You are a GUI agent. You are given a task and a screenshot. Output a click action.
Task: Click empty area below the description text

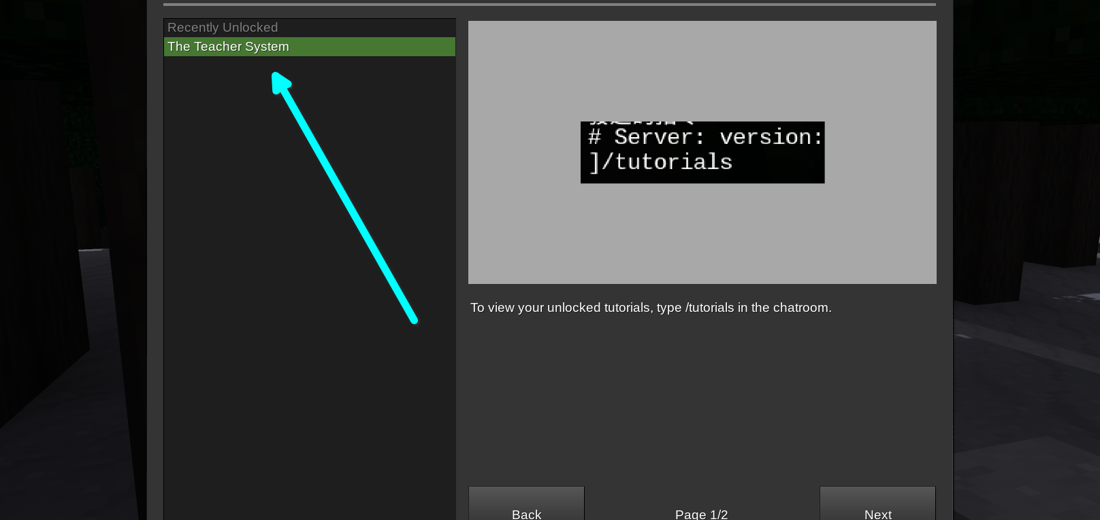click(700, 400)
